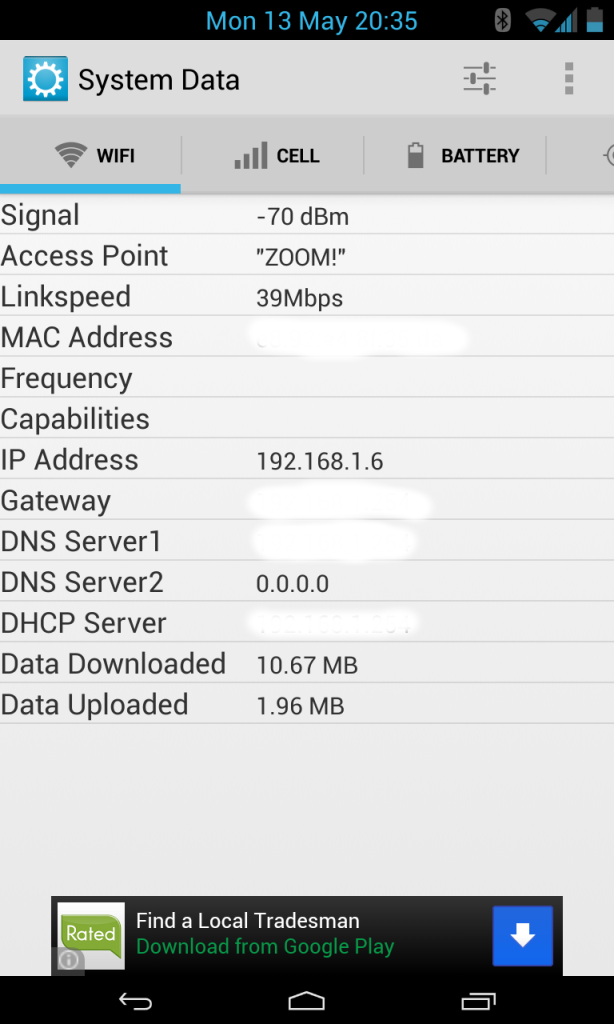Tap the Bluetooth status bar icon
Image resolution: width=614 pixels, height=1024 pixels.
(504, 20)
